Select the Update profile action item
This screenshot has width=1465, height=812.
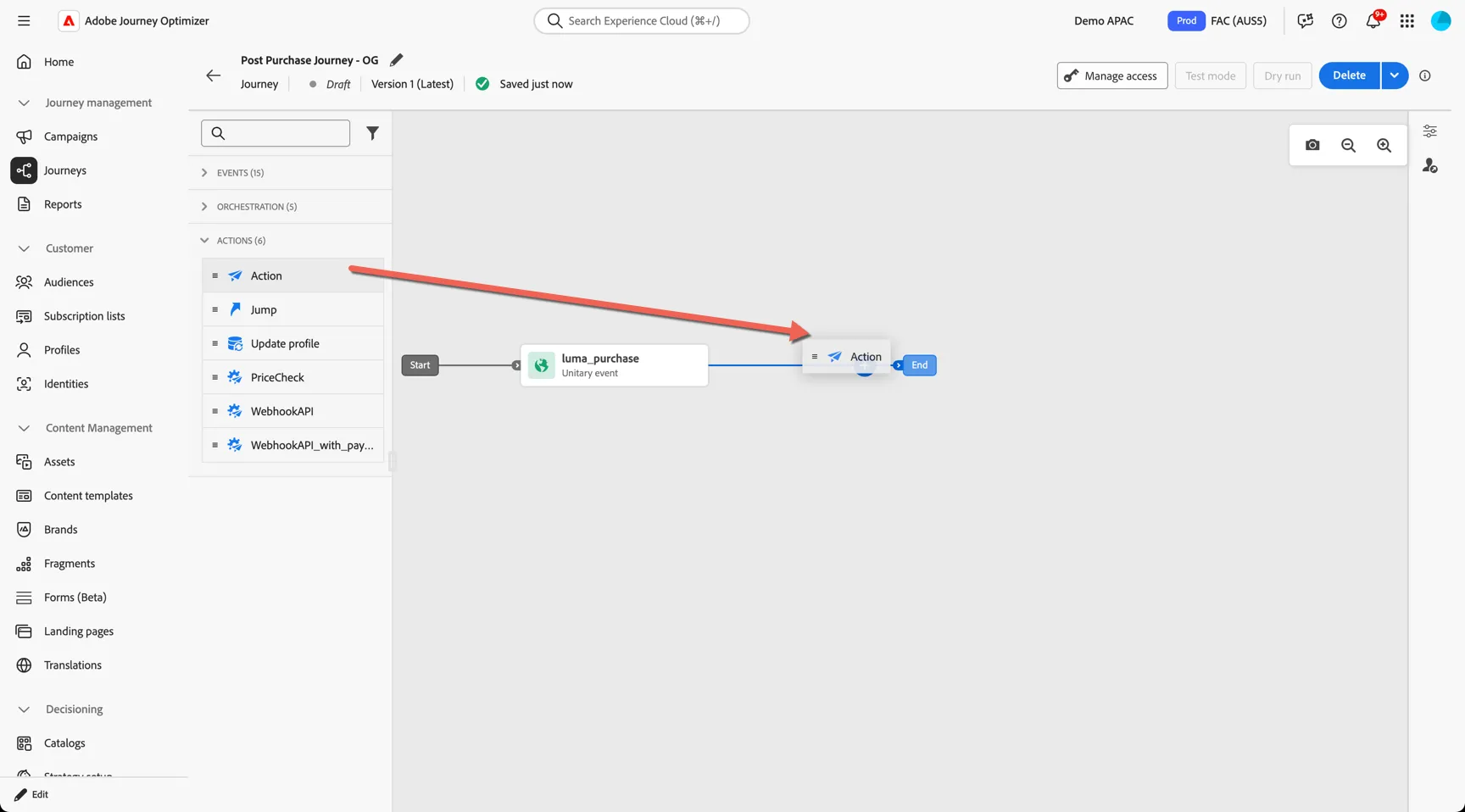tap(292, 343)
